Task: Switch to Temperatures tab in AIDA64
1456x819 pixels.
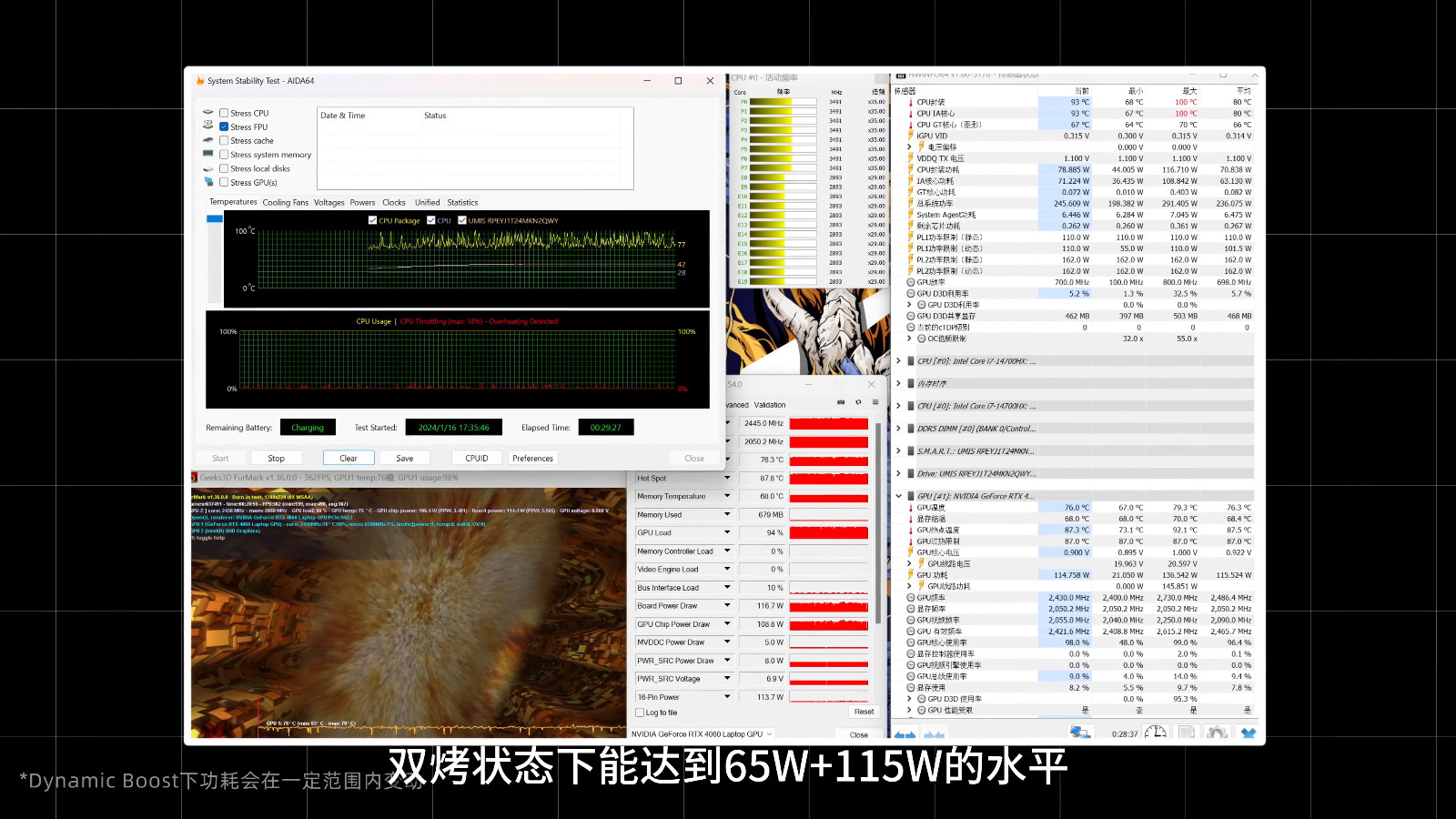Action: point(233,202)
